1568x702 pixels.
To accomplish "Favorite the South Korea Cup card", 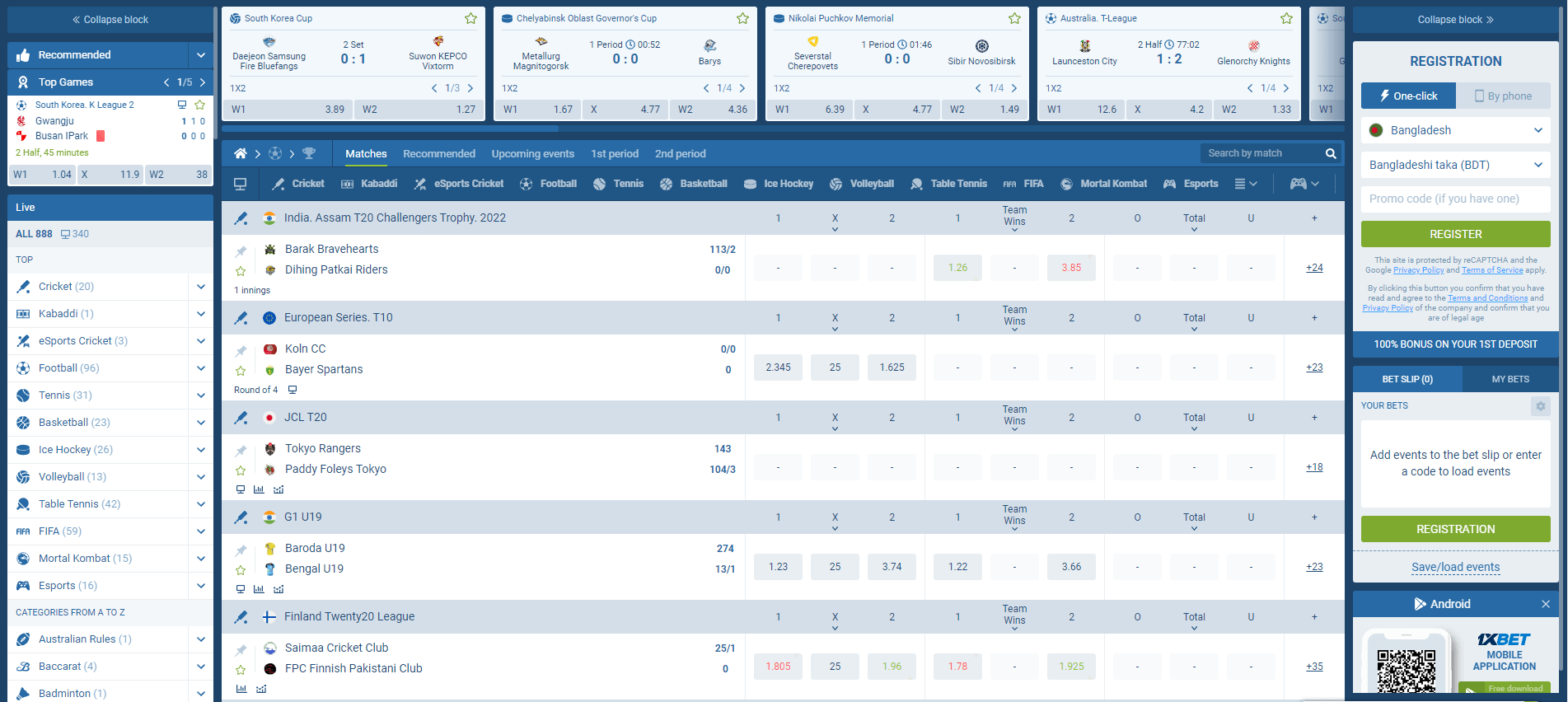I will coord(470,18).
